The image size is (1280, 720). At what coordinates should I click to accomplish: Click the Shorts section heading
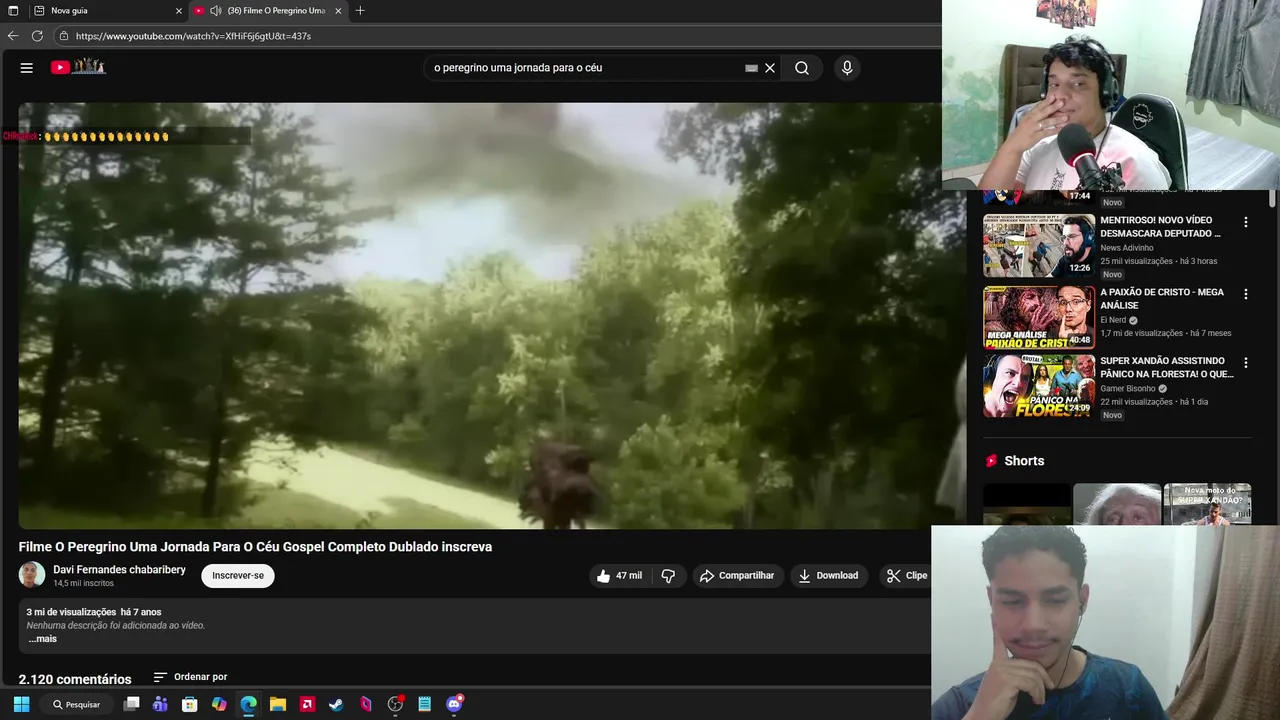coord(1024,461)
